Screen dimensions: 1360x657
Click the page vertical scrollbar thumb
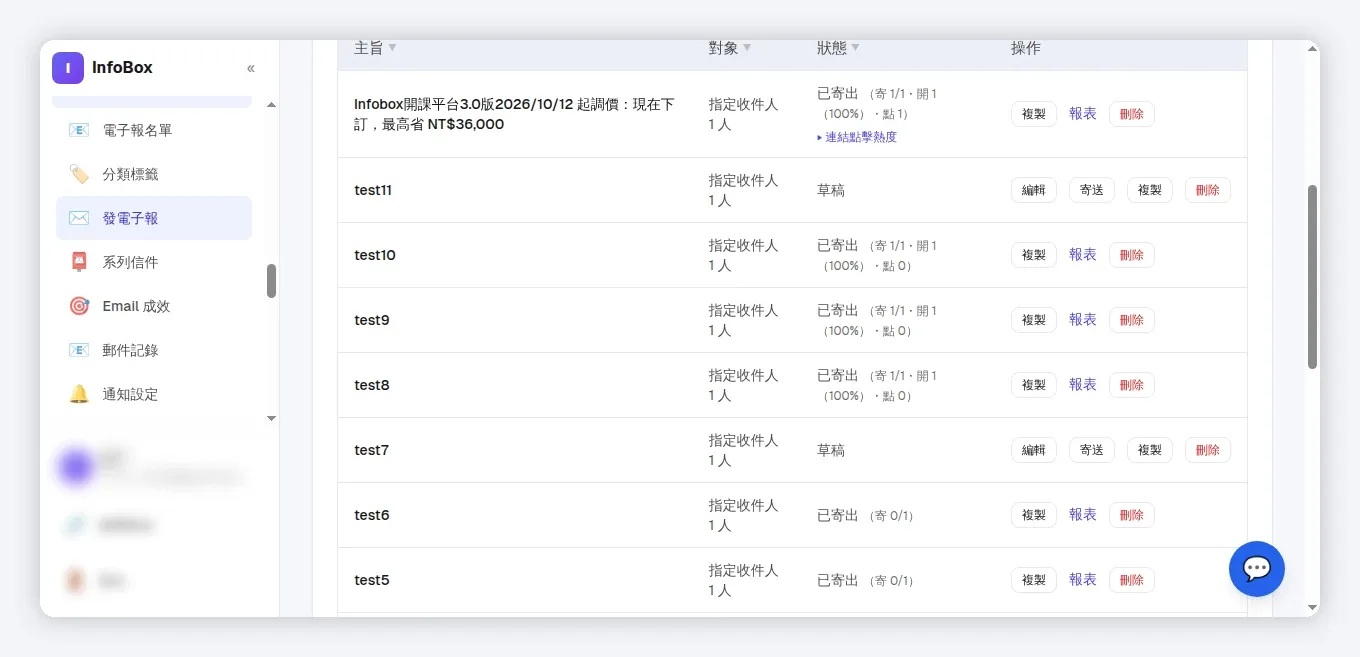[1312, 277]
